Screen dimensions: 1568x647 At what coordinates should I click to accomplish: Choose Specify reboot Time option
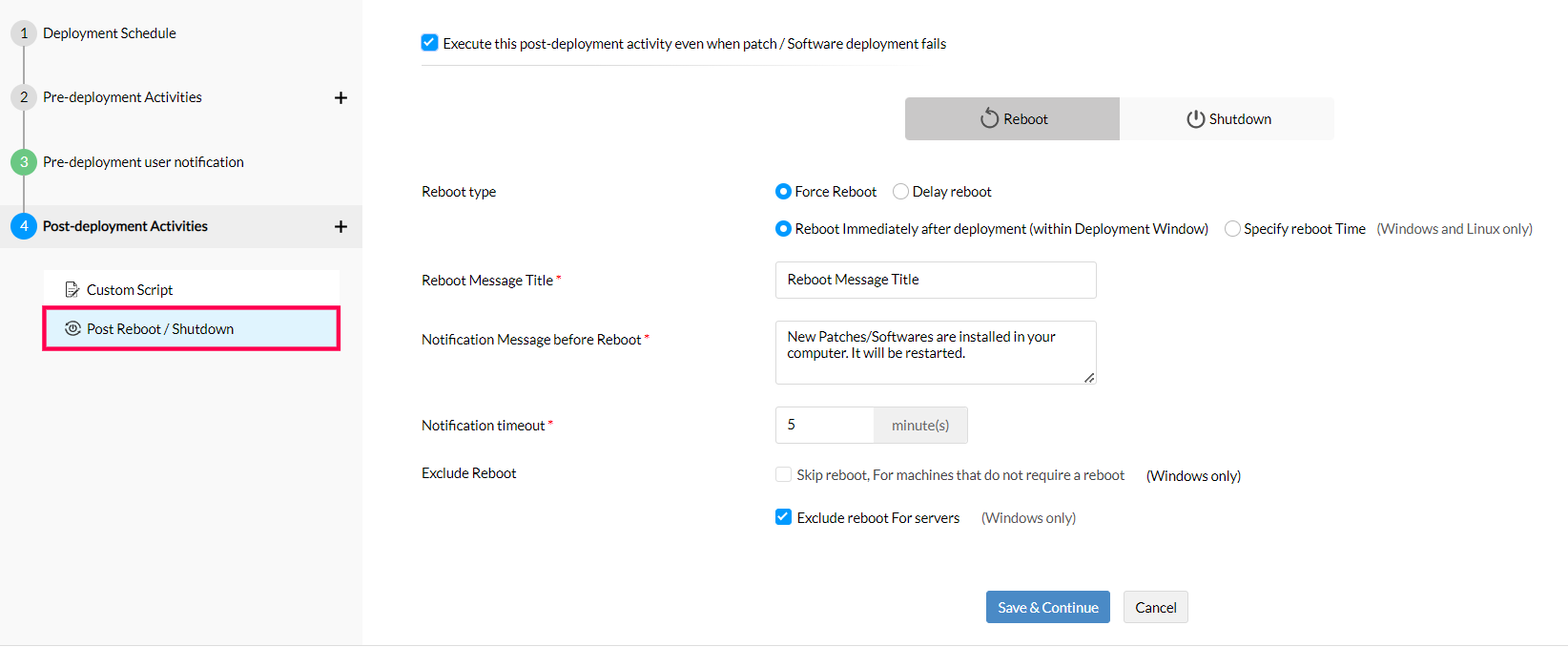point(1232,229)
